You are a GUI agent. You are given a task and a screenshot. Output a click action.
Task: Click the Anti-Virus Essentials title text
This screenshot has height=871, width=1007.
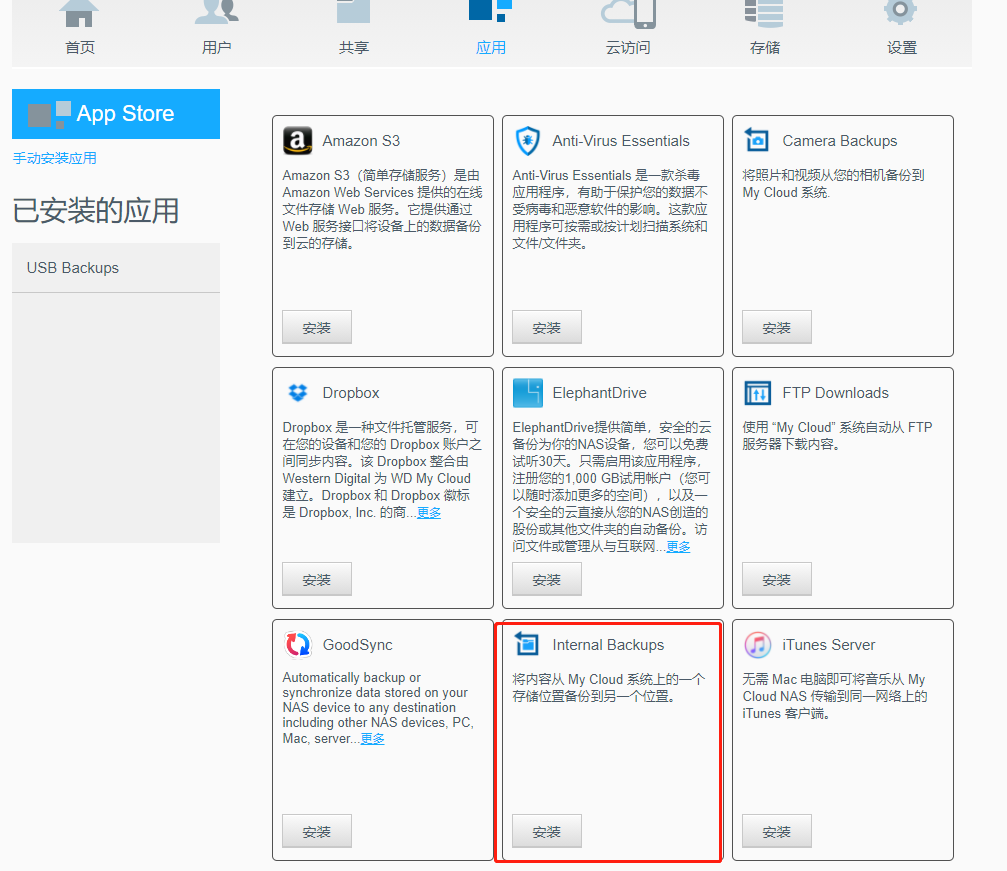pos(620,141)
